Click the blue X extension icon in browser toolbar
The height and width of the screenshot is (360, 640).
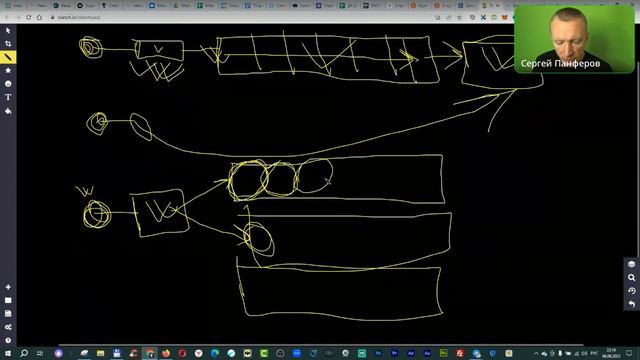[x=483, y=18]
